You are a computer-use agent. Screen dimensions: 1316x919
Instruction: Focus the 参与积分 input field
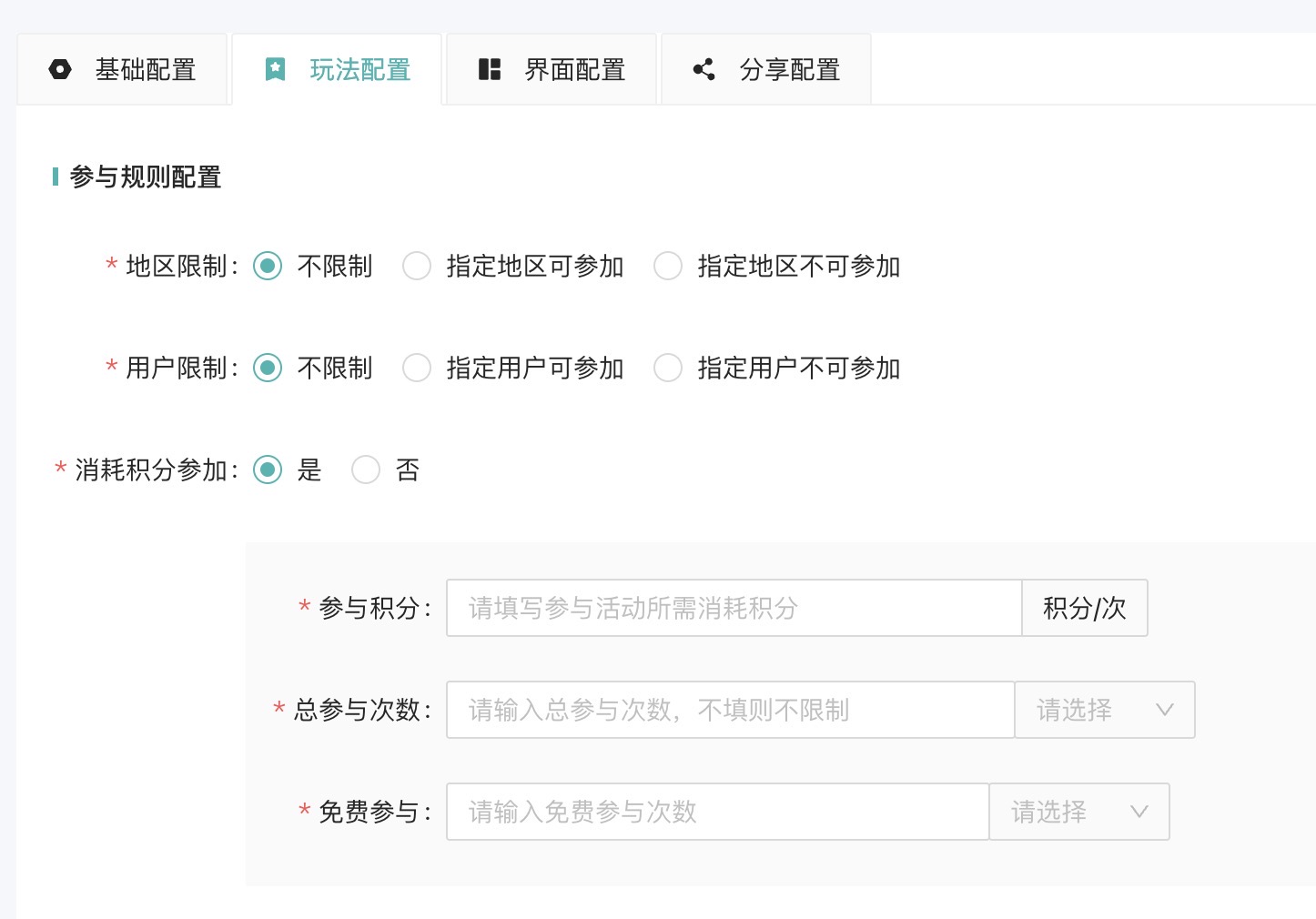pos(734,608)
